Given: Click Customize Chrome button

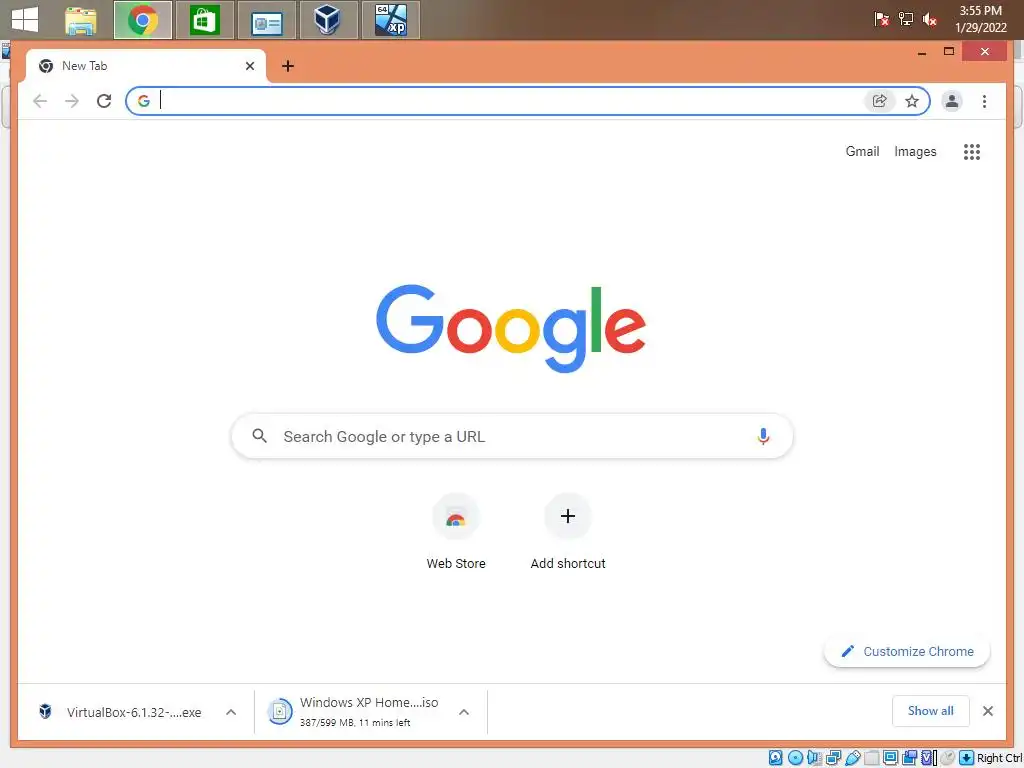Looking at the screenshot, I should point(907,652).
